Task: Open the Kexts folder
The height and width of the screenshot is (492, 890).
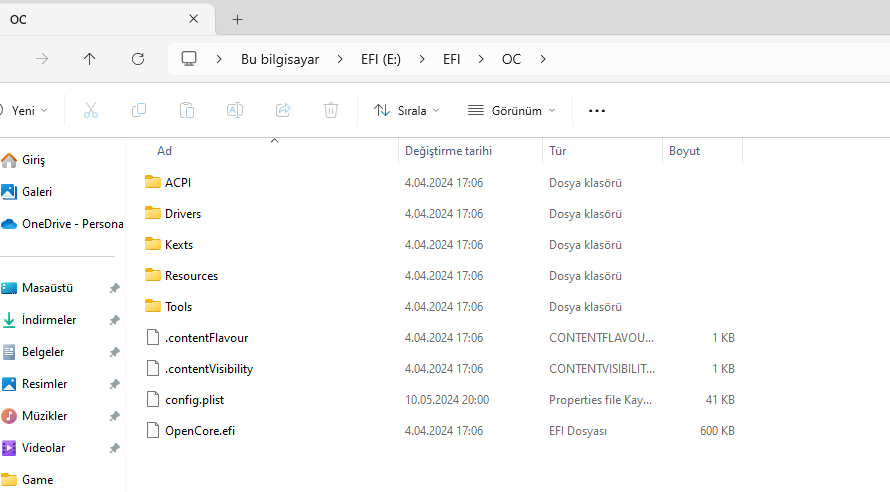Action: tap(179, 245)
